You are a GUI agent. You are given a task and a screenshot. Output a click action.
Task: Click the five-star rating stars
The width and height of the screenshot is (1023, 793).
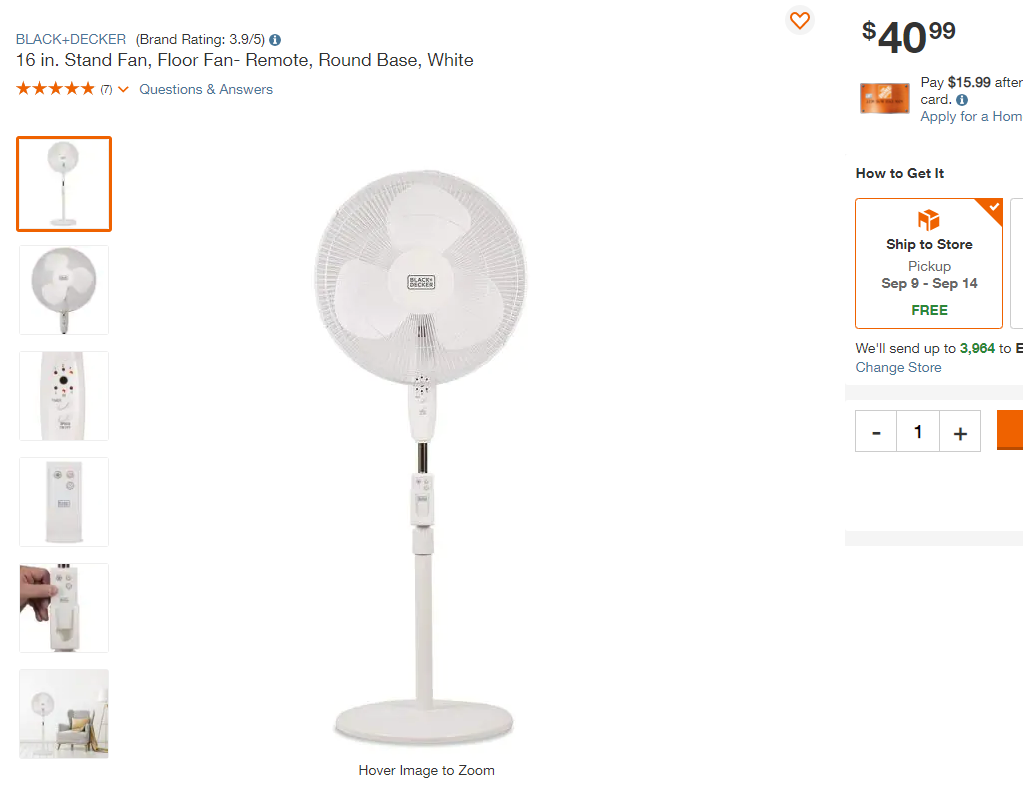[55, 89]
